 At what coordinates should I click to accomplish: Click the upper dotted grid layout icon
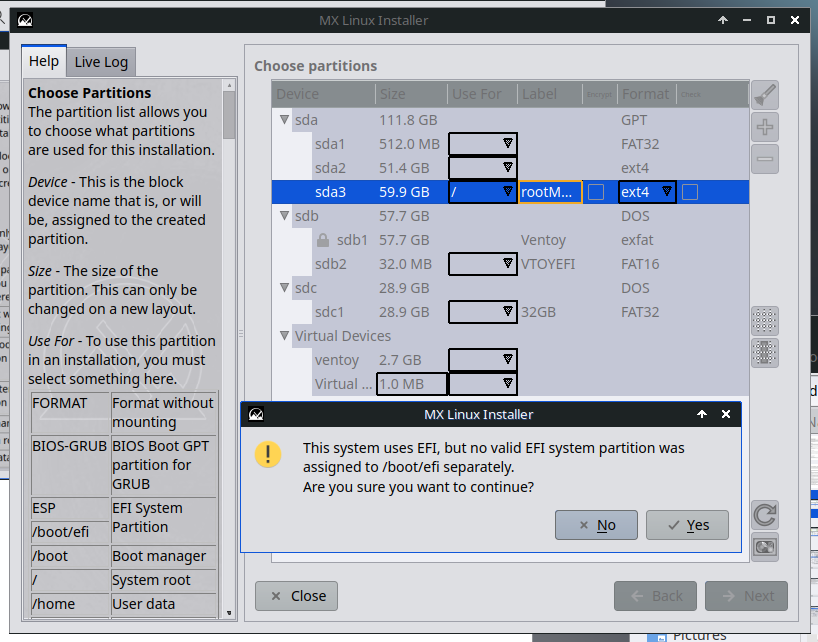[x=765, y=321]
